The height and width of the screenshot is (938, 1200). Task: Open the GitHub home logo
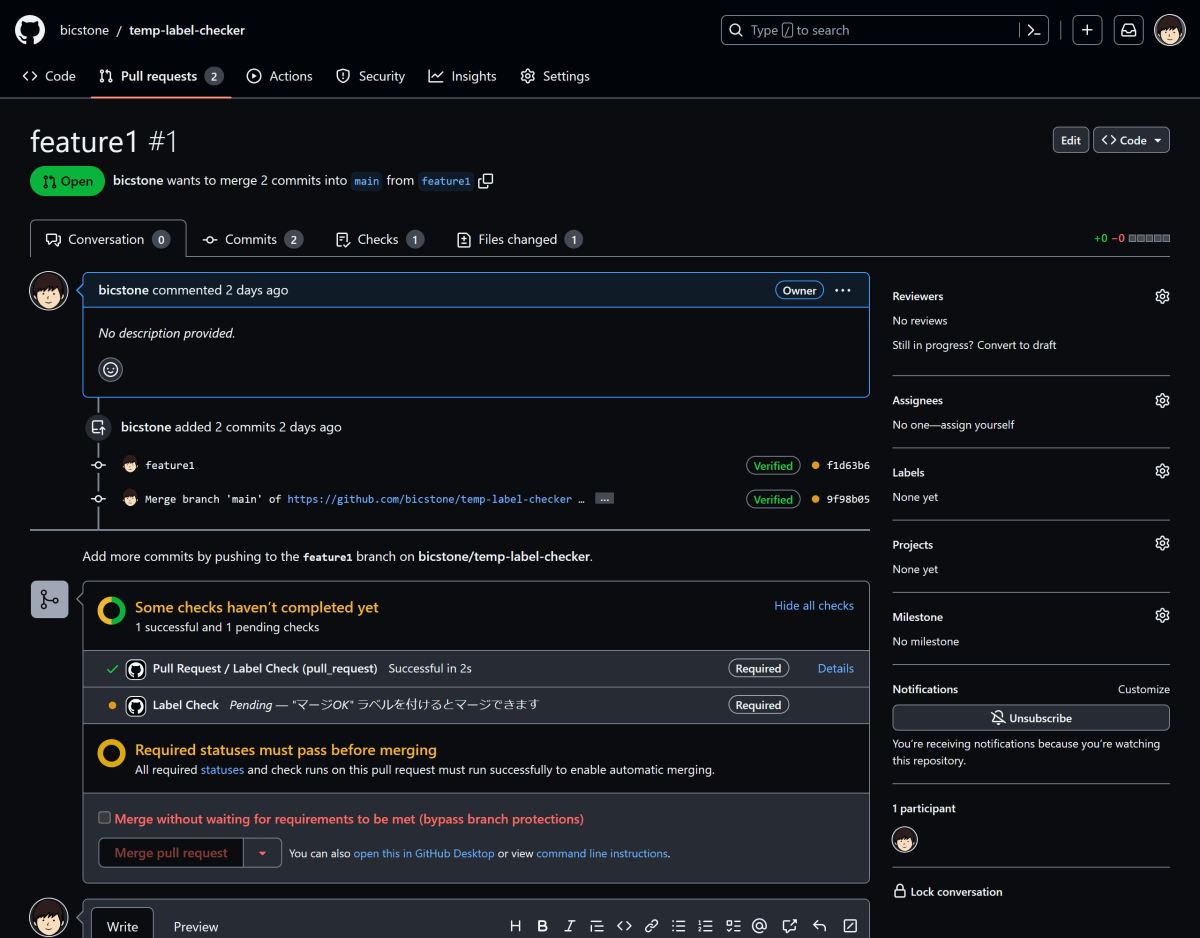[x=30, y=30]
